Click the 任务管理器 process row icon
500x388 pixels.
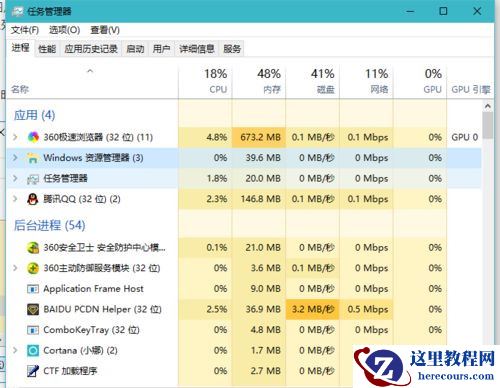pyautogui.click(x=33, y=179)
